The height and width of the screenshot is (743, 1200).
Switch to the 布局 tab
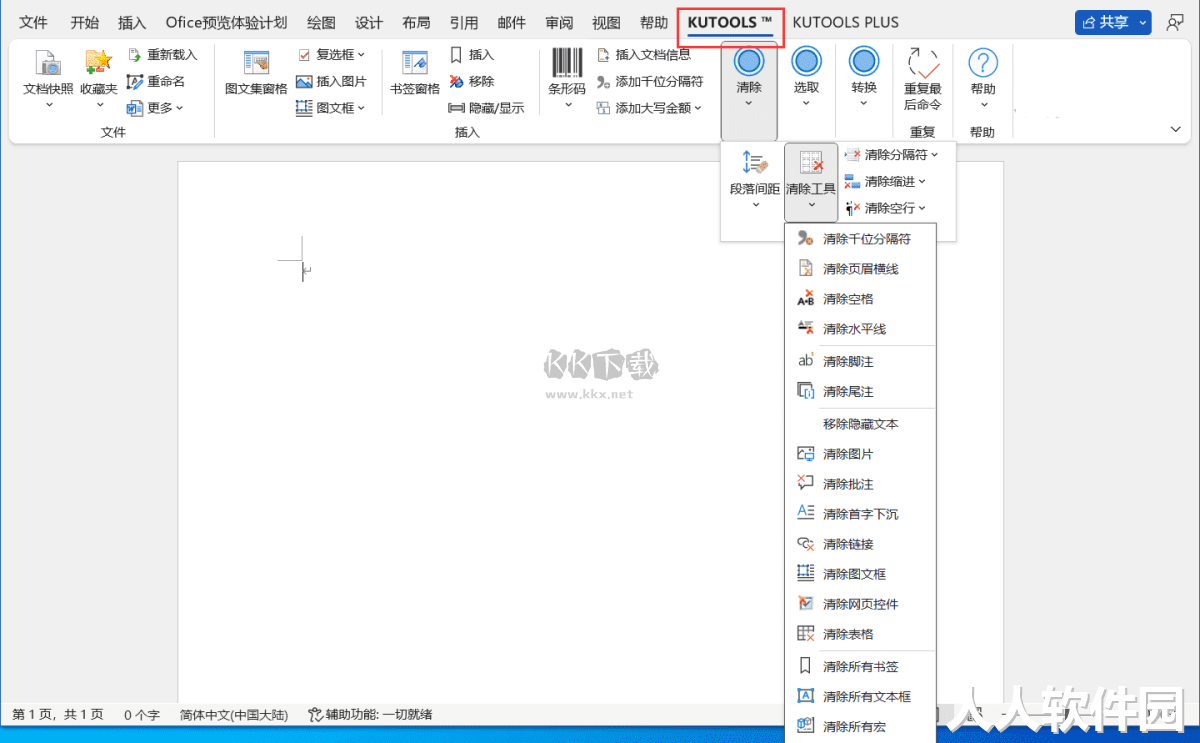(x=417, y=22)
